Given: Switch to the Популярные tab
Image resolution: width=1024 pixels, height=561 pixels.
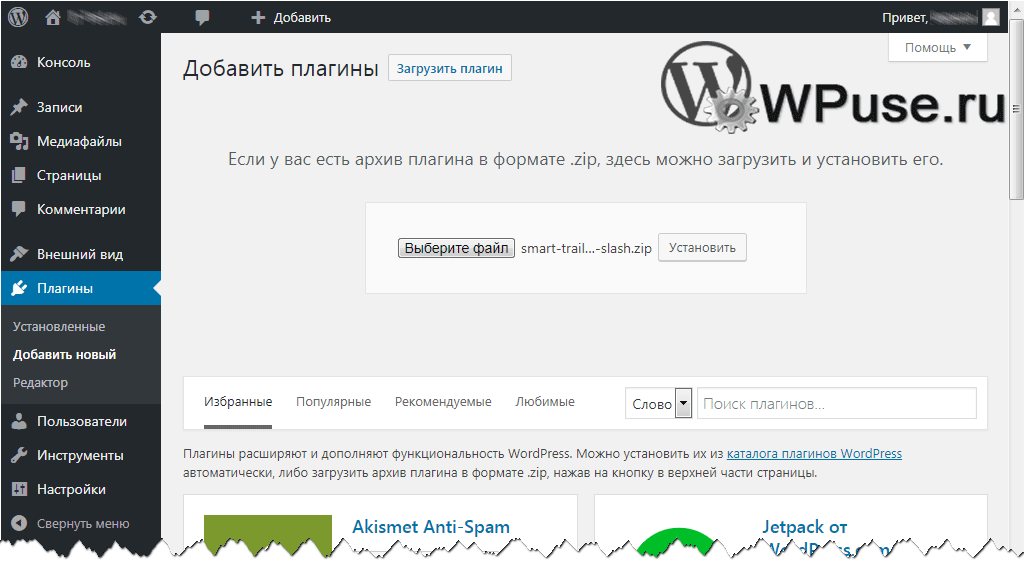Looking at the screenshot, I should pyautogui.click(x=333, y=402).
